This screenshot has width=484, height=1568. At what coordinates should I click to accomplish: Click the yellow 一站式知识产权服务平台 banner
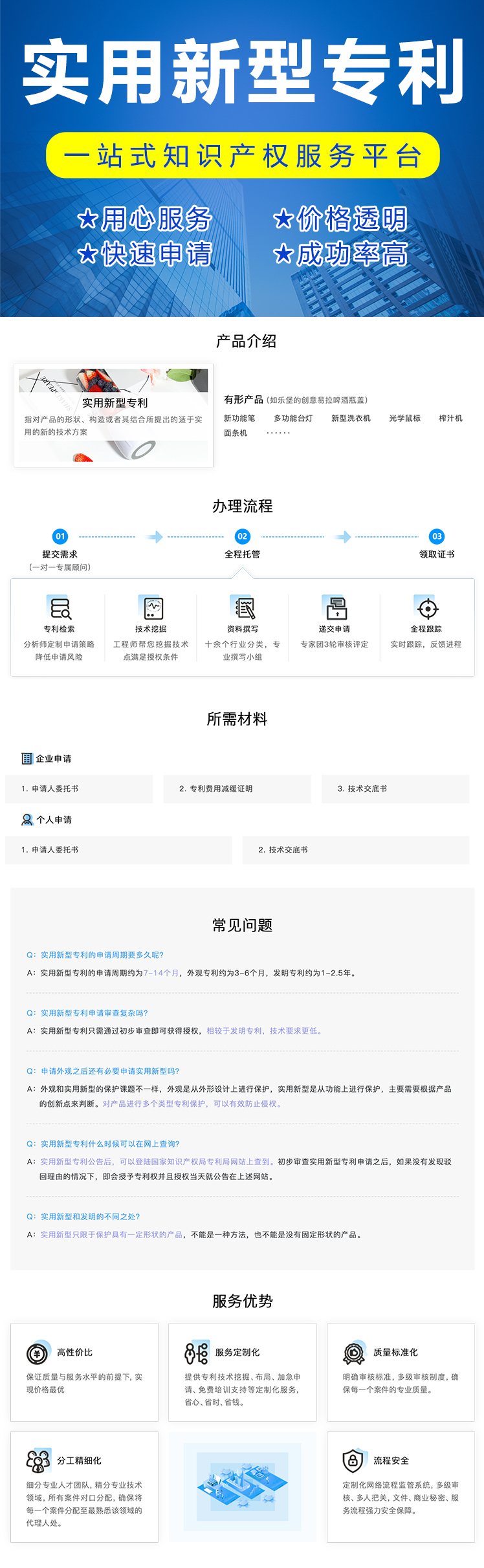[x=243, y=155]
